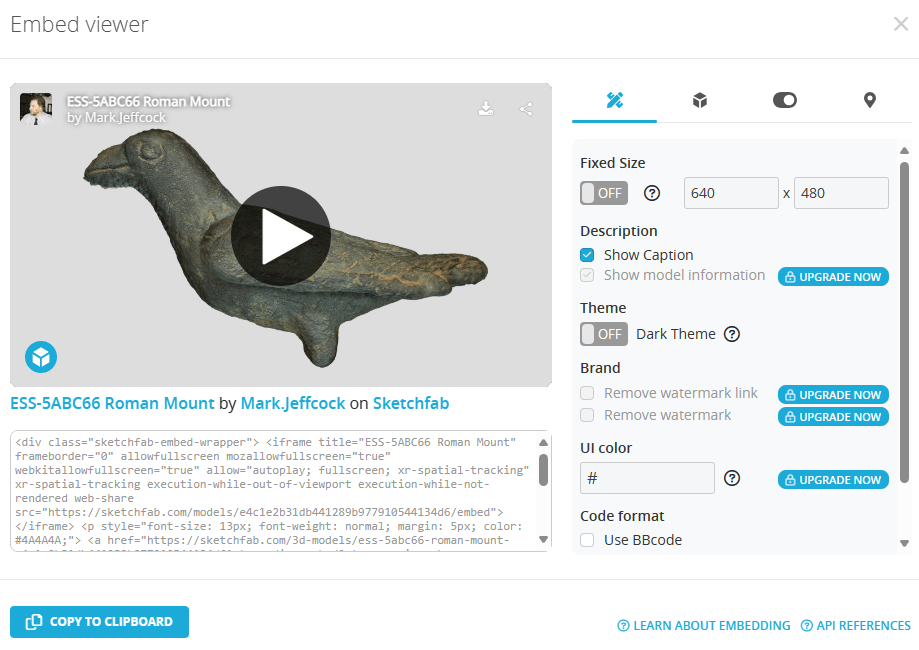Viewport: 919px width, 650px height.
Task: Open the Learn About Embedding link
Action: click(x=704, y=626)
